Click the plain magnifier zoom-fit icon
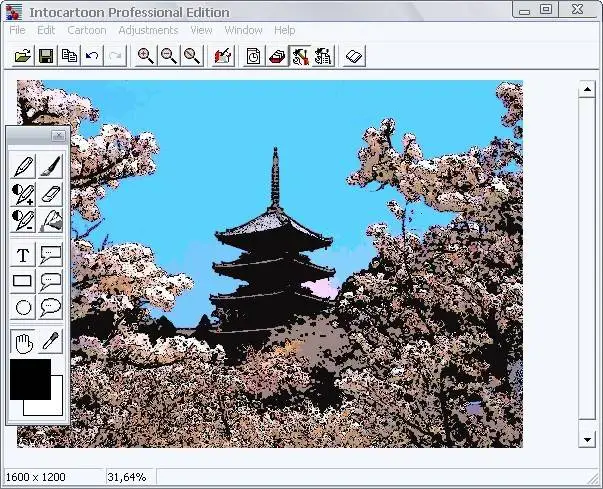Screen dimensions: 603x489 coord(192,56)
